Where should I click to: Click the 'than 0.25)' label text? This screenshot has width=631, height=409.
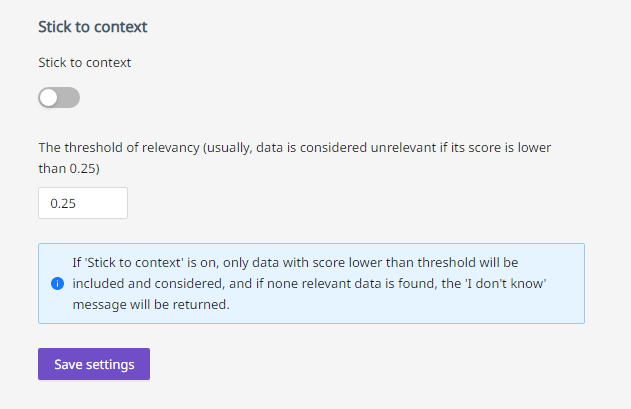click(x=69, y=168)
